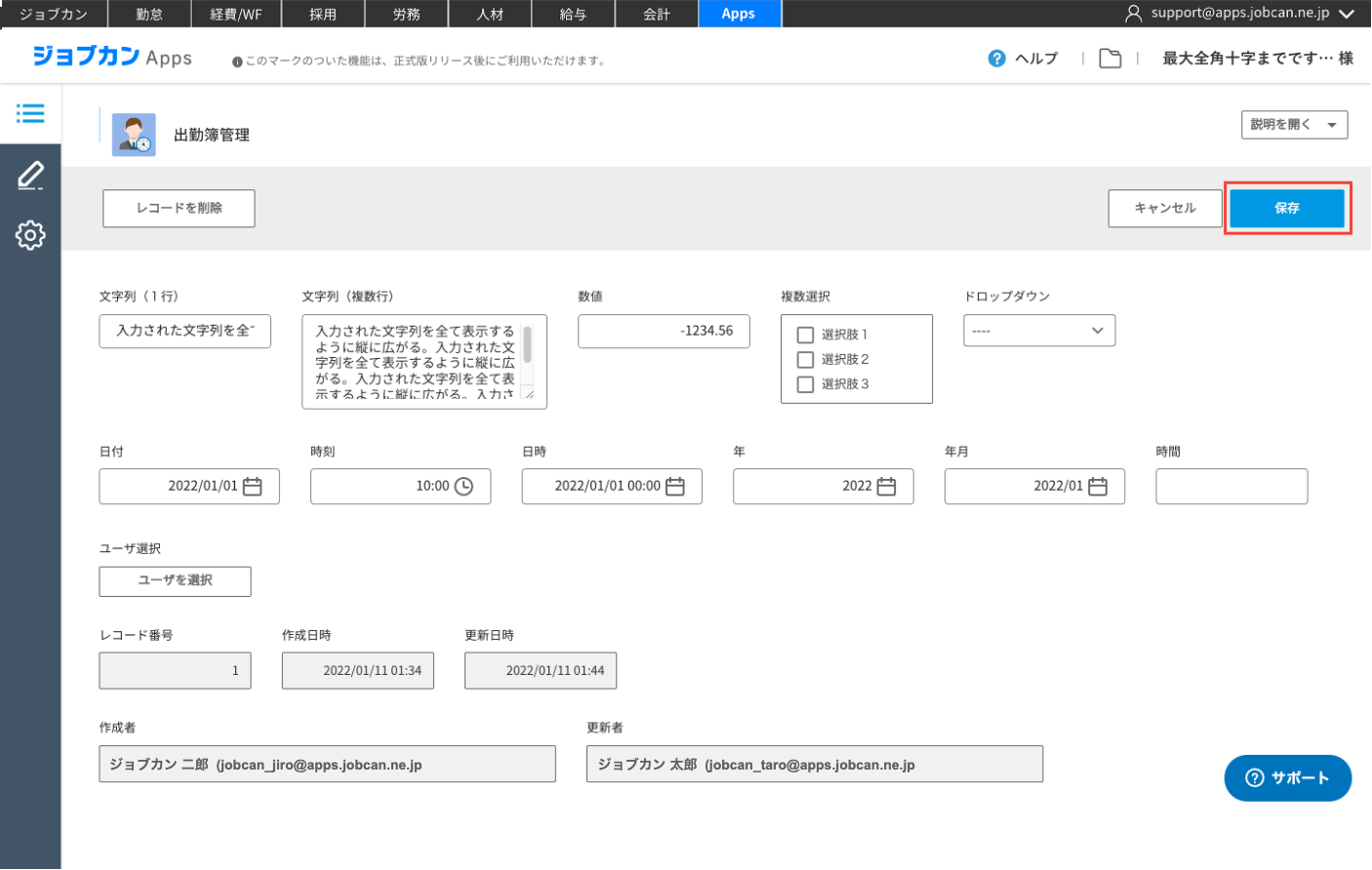The height and width of the screenshot is (870, 1372).
Task: Open calendar picker in 日時 field
Action: coord(675,487)
